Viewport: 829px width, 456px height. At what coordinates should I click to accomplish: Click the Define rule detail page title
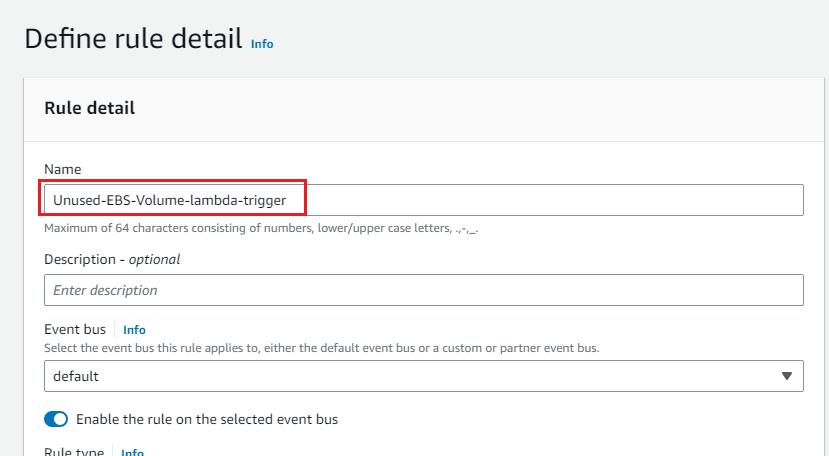134,39
